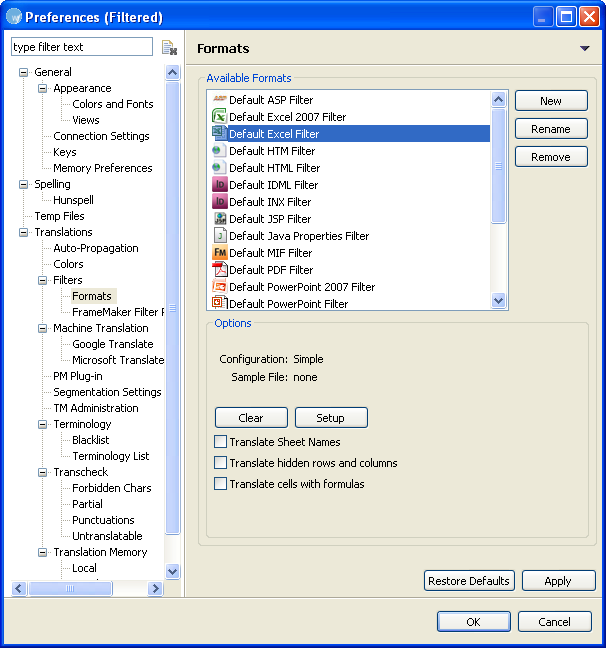This screenshot has width=606, height=648.
Task: Click Restore Defaults
Action: click(x=469, y=581)
